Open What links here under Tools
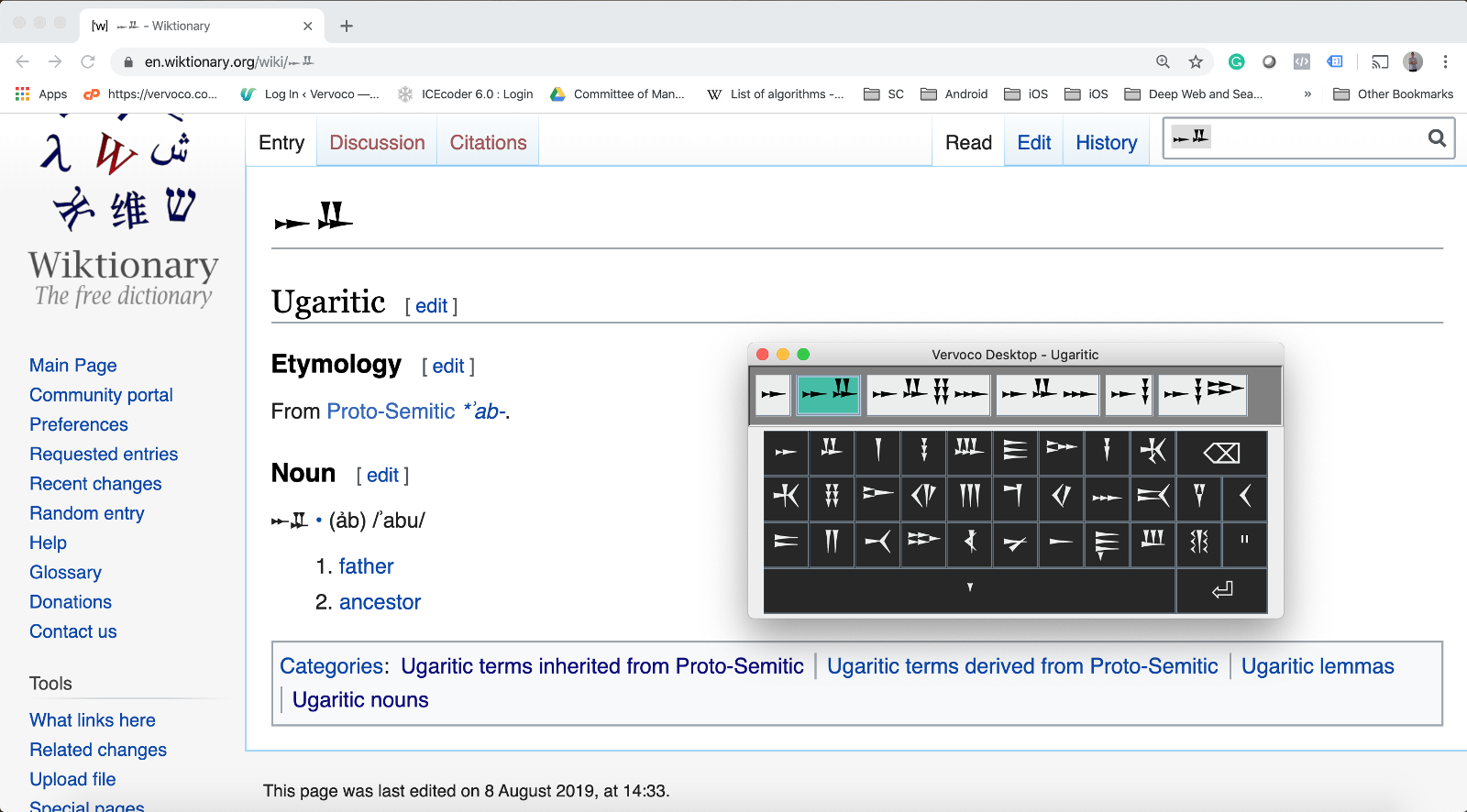 pyautogui.click(x=92, y=720)
